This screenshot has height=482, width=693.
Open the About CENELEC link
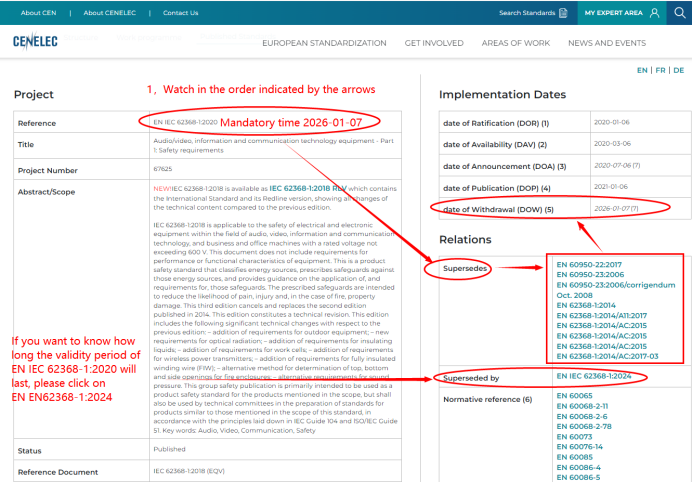coord(112,13)
